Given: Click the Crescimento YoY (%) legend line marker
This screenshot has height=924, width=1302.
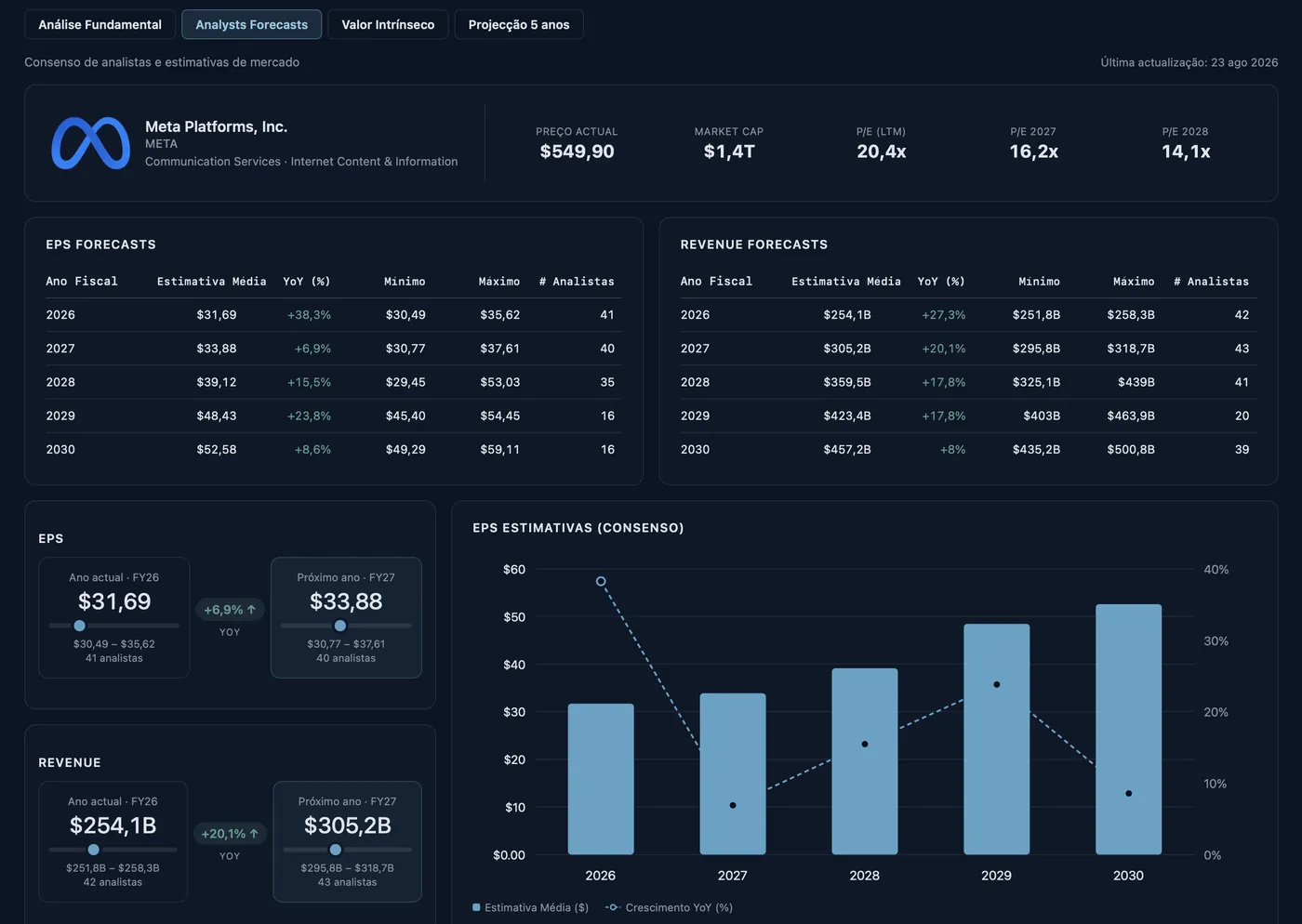Looking at the screenshot, I should pyautogui.click(x=613, y=907).
